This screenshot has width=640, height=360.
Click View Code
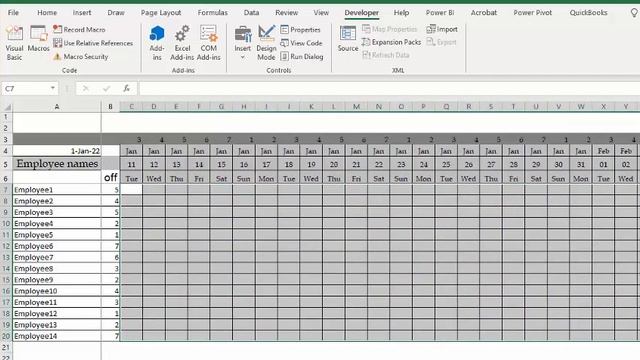301,43
